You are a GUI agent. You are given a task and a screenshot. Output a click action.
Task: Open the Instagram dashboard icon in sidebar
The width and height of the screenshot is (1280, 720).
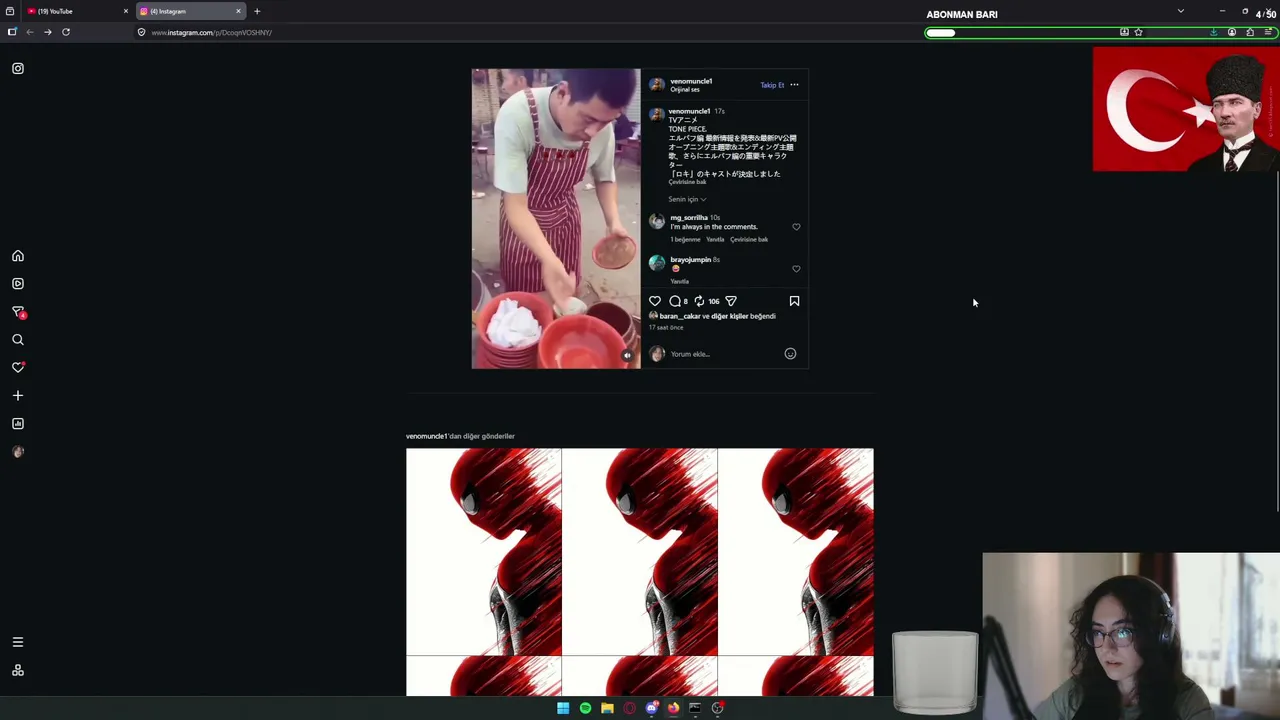(x=17, y=424)
